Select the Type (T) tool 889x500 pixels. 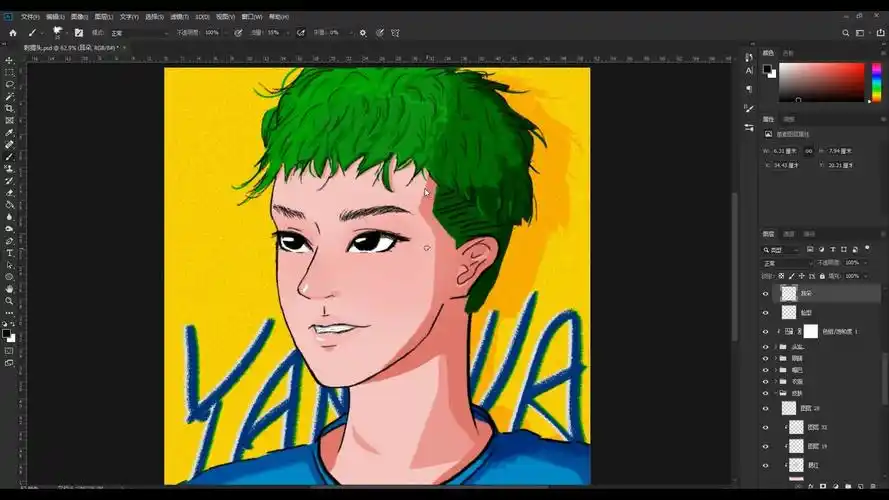click(10, 253)
